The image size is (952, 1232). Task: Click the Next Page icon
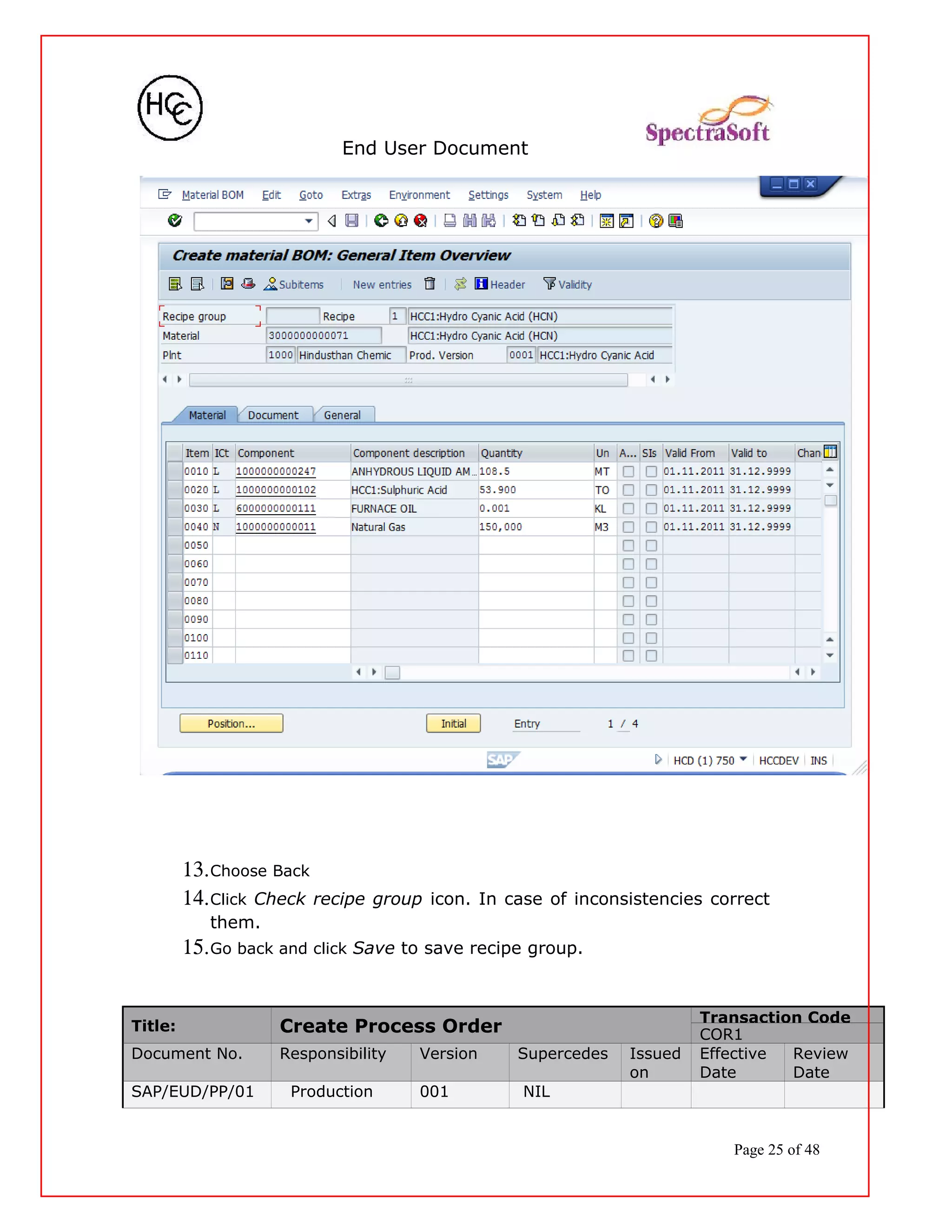[x=558, y=220]
